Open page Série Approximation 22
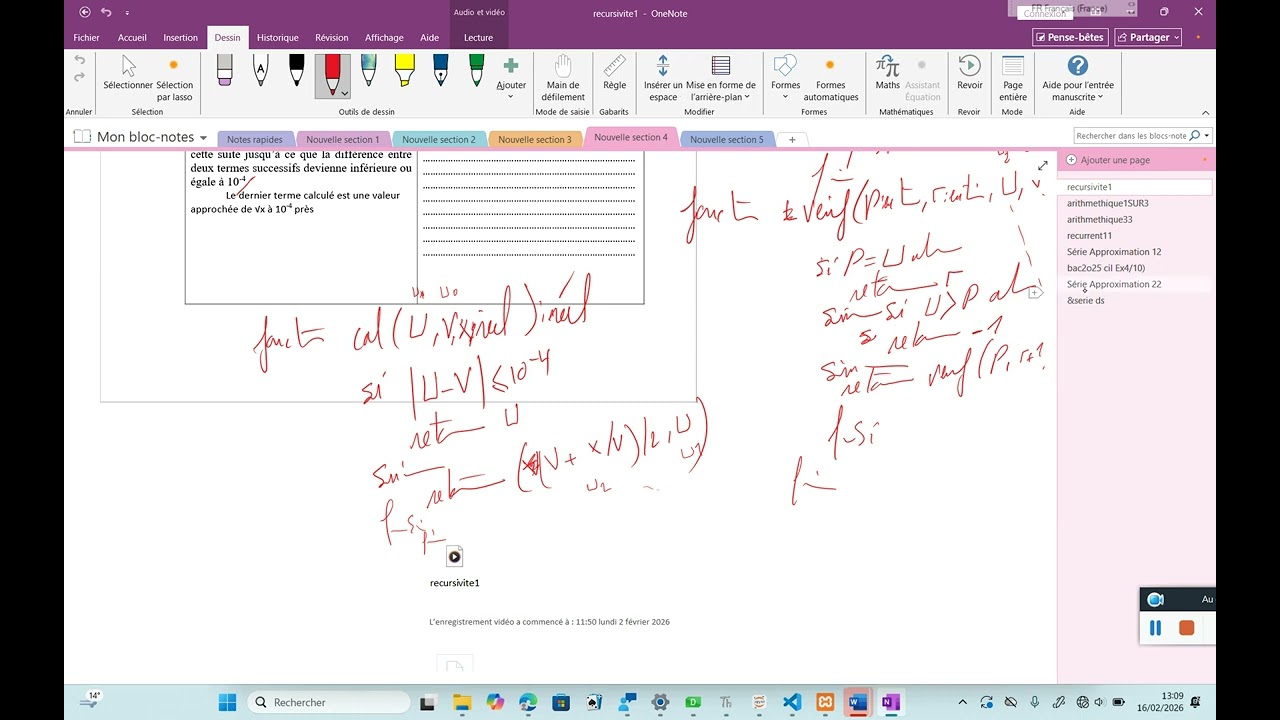The height and width of the screenshot is (720, 1280). point(1114,284)
